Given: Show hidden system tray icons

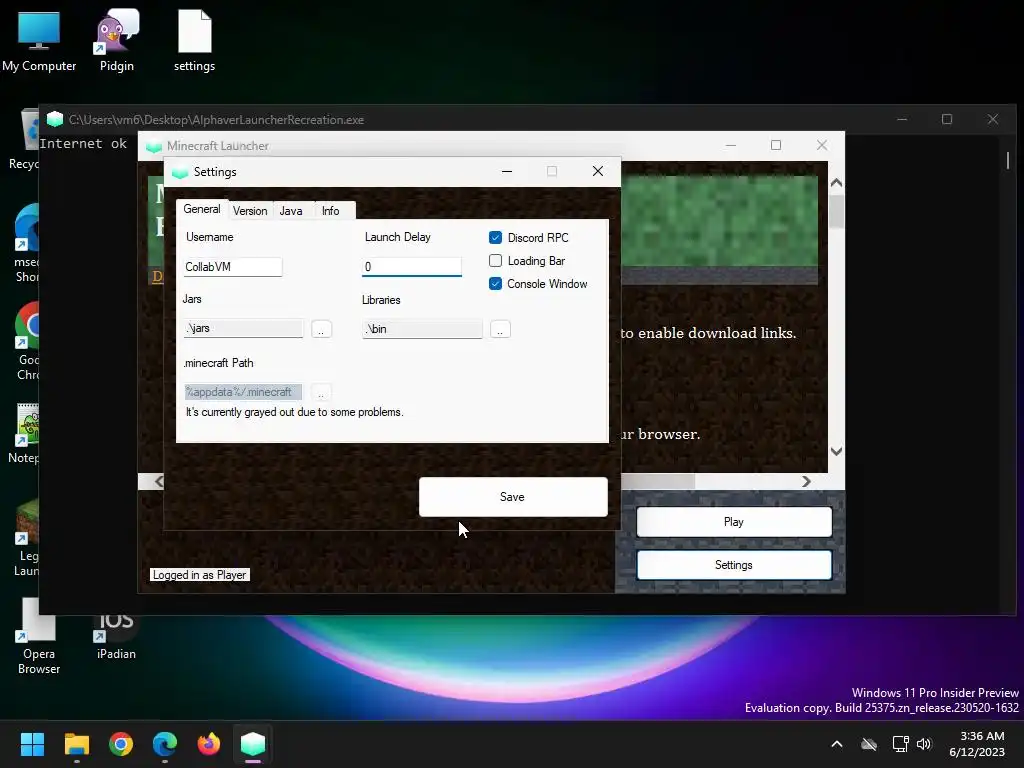Looking at the screenshot, I should [x=837, y=744].
